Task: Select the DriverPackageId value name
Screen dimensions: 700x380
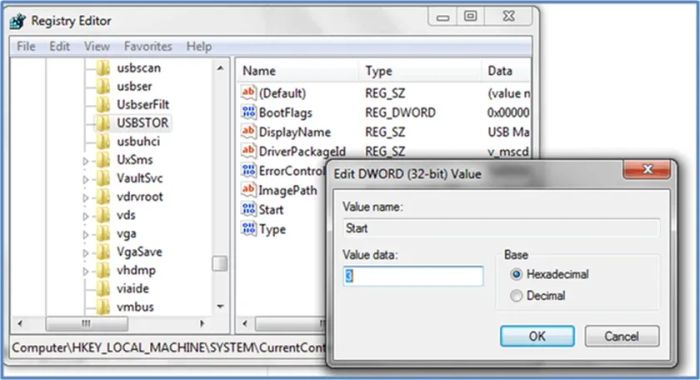Action: click(302, 152)
